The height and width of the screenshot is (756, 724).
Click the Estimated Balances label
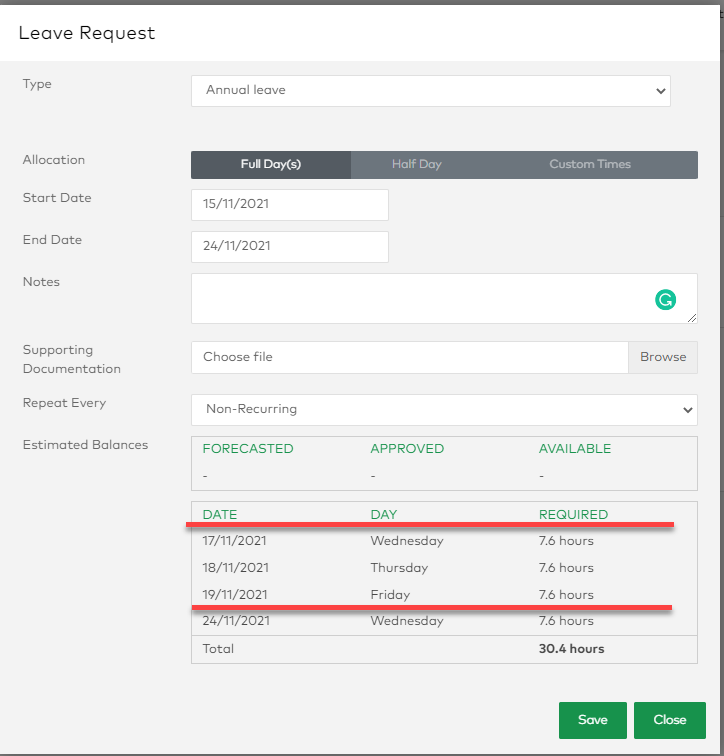[x=85, y=445]
